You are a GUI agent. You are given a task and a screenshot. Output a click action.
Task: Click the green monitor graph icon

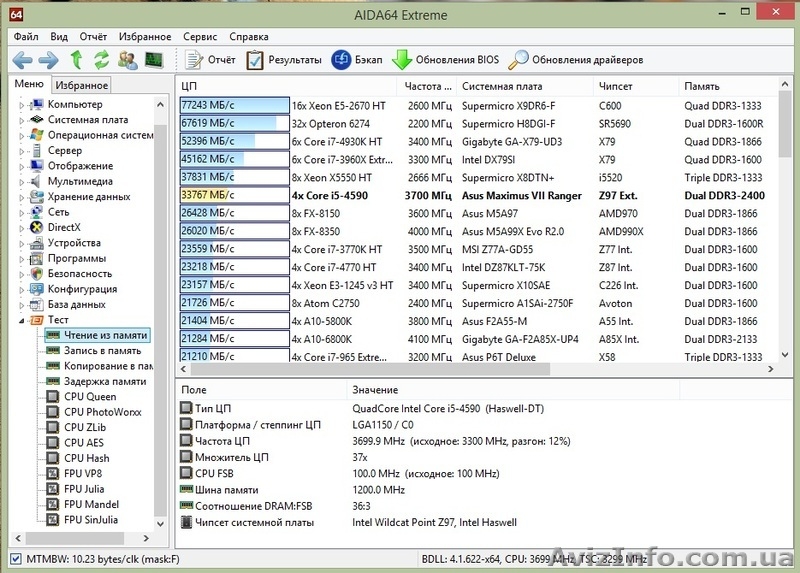click(155, 60)
